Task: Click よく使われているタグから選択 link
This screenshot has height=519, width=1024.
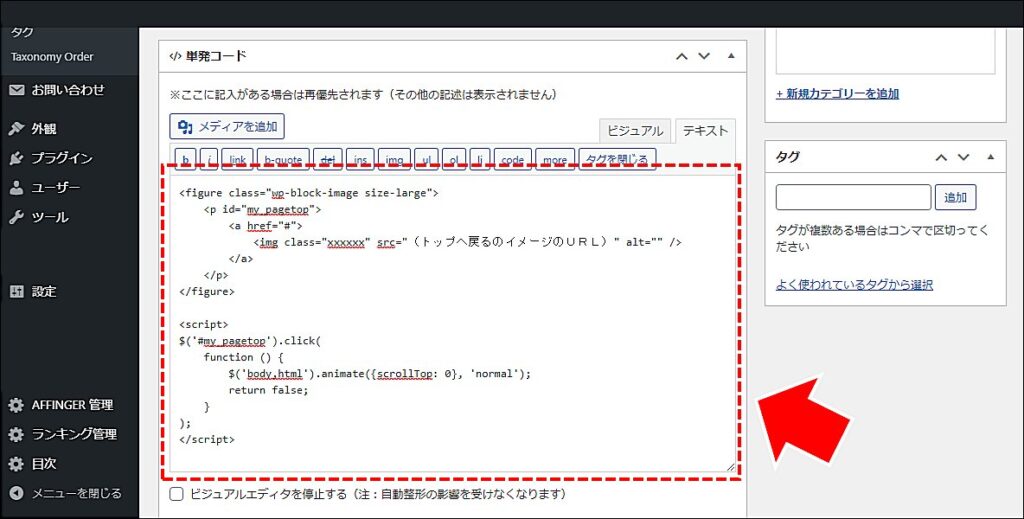Action: pos(854,285)
